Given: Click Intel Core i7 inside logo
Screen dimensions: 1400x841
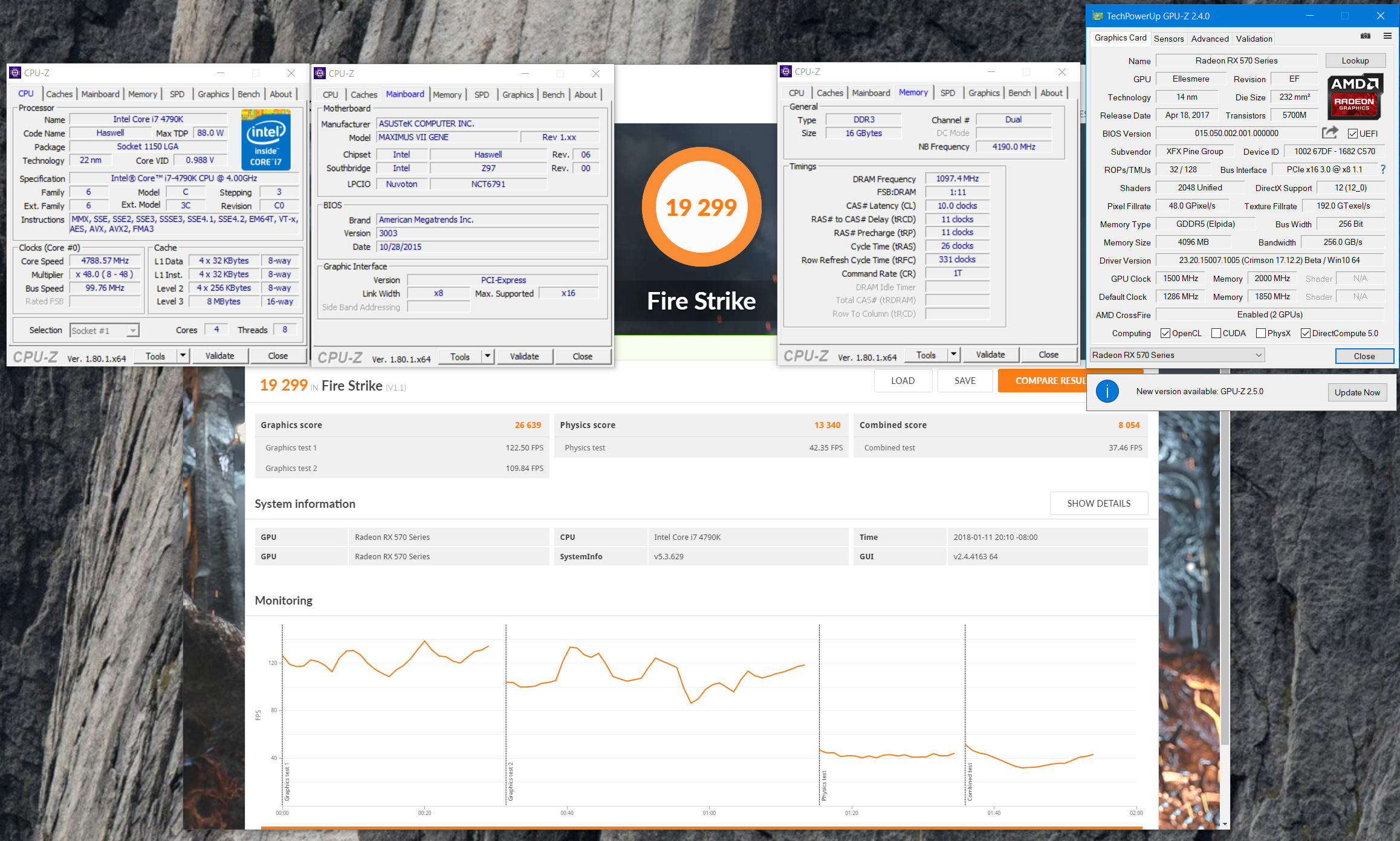Looking at the screenshot, I should point(266,140).
